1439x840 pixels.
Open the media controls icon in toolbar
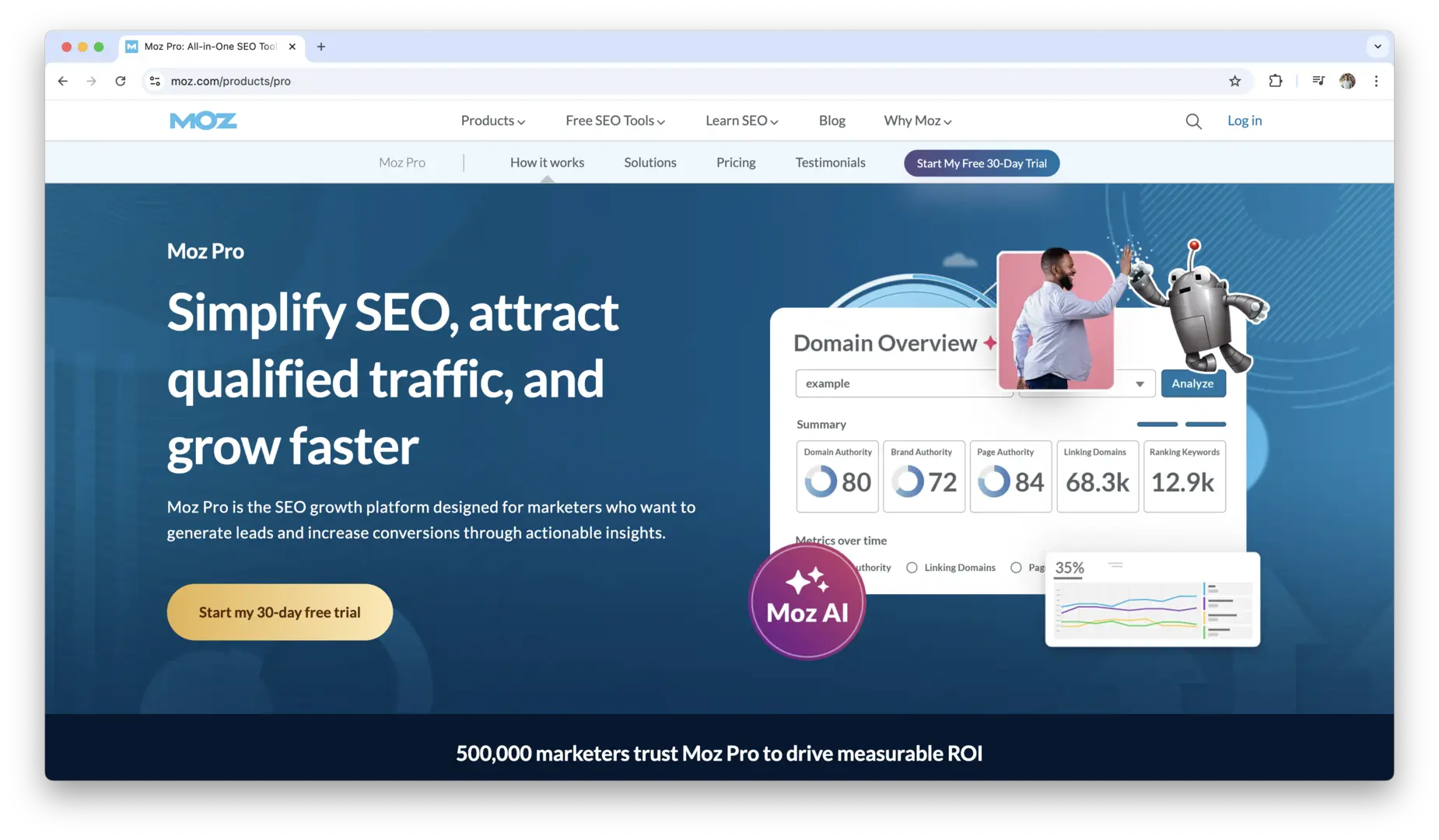pyautogui.click(x=1318, y=81)
